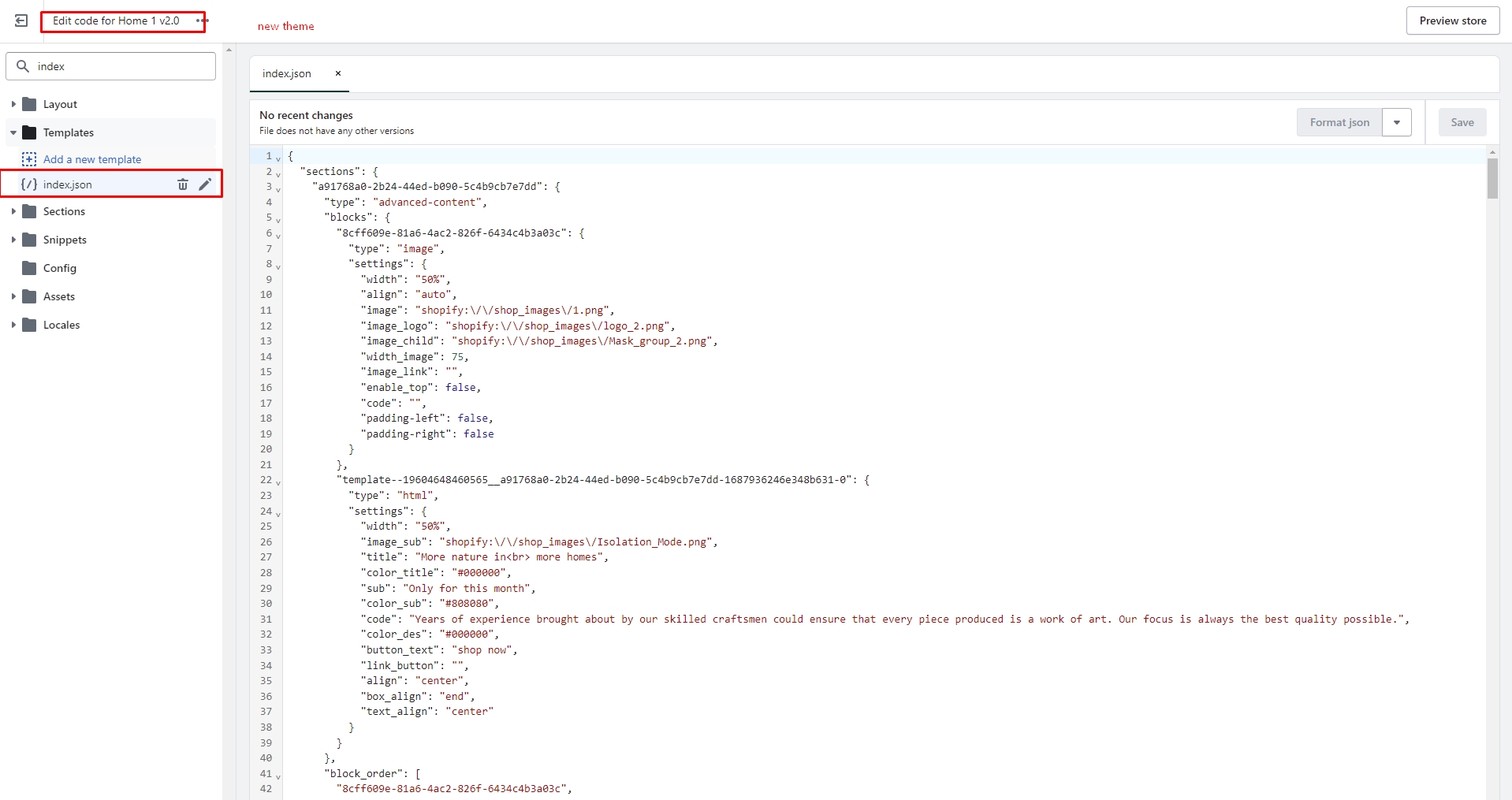
Task: Fold code at line 22
Action: pyautogui.click(x=278, y=482)
